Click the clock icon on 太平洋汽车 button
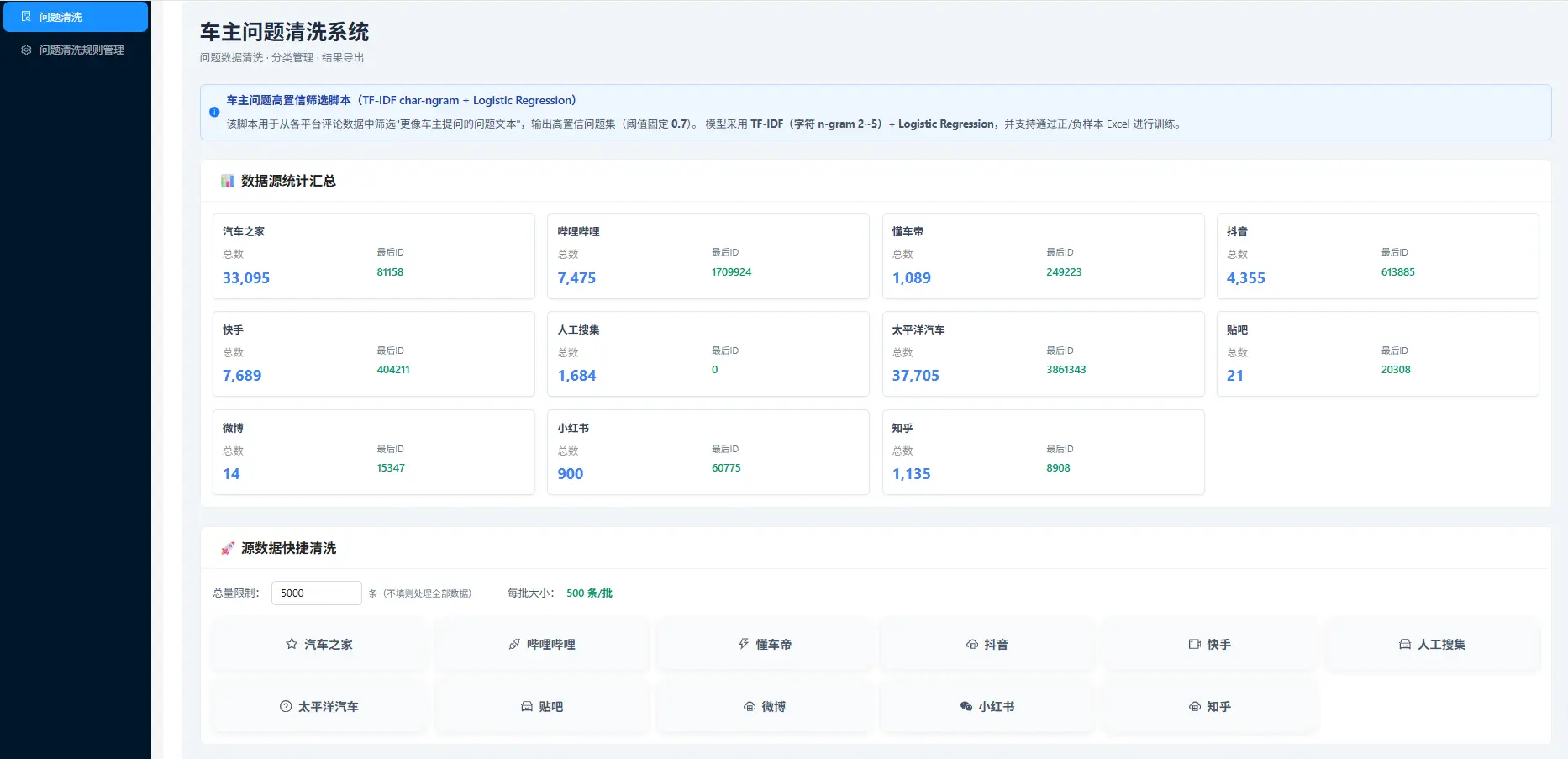Screen dimensions: 1568x759 coord(286,707)
